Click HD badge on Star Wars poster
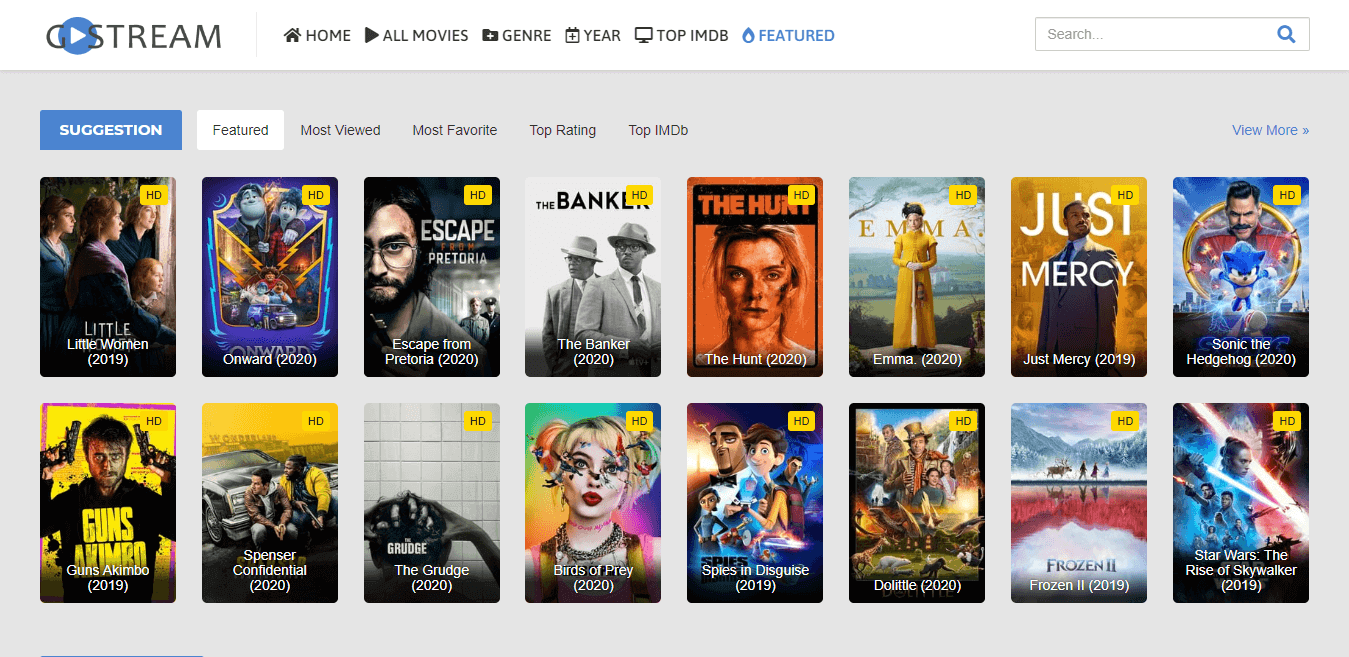The width and height of the screenshot is (1349, 657). click(1288, 421)
